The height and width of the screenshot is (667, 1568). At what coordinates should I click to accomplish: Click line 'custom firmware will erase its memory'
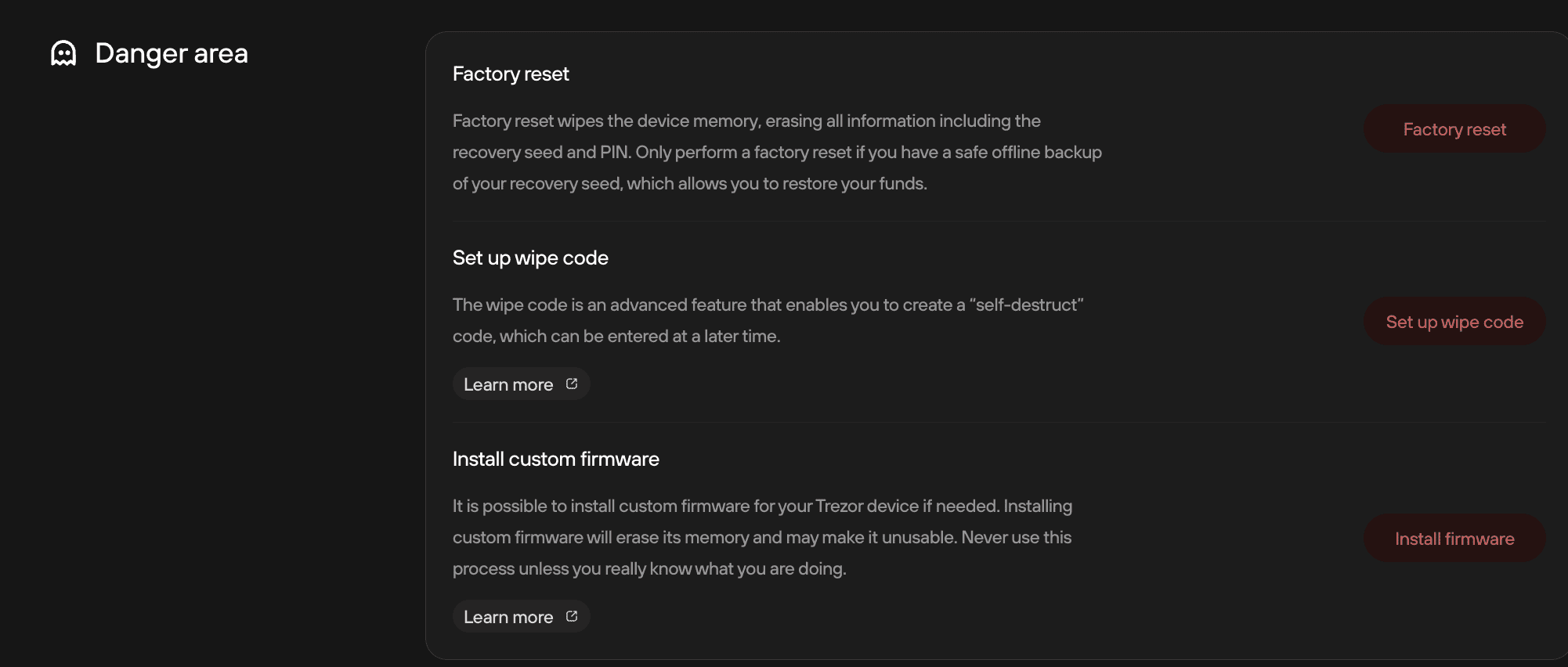[x=762, y=537]
